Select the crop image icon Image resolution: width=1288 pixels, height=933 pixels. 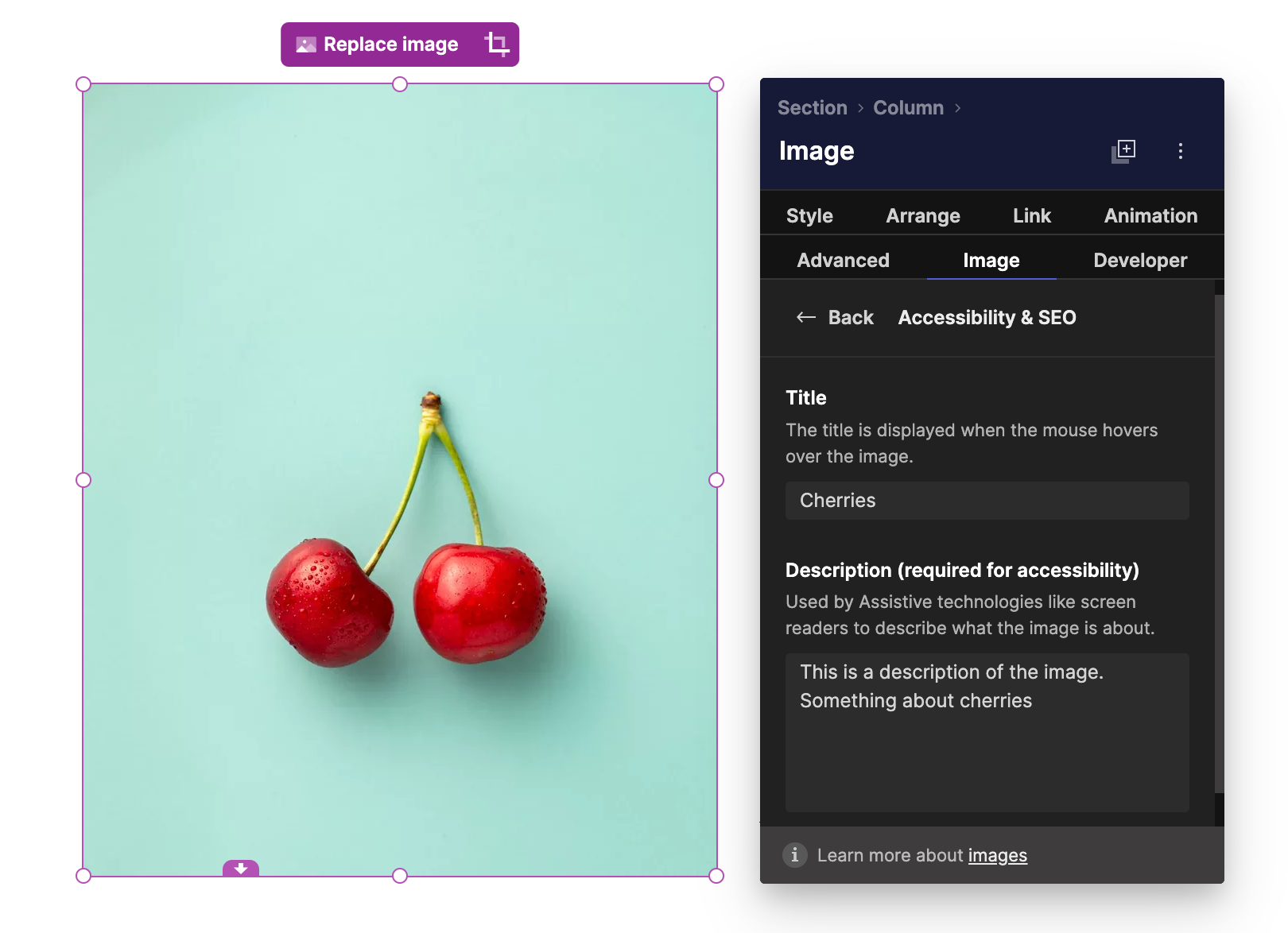(497, 45)
